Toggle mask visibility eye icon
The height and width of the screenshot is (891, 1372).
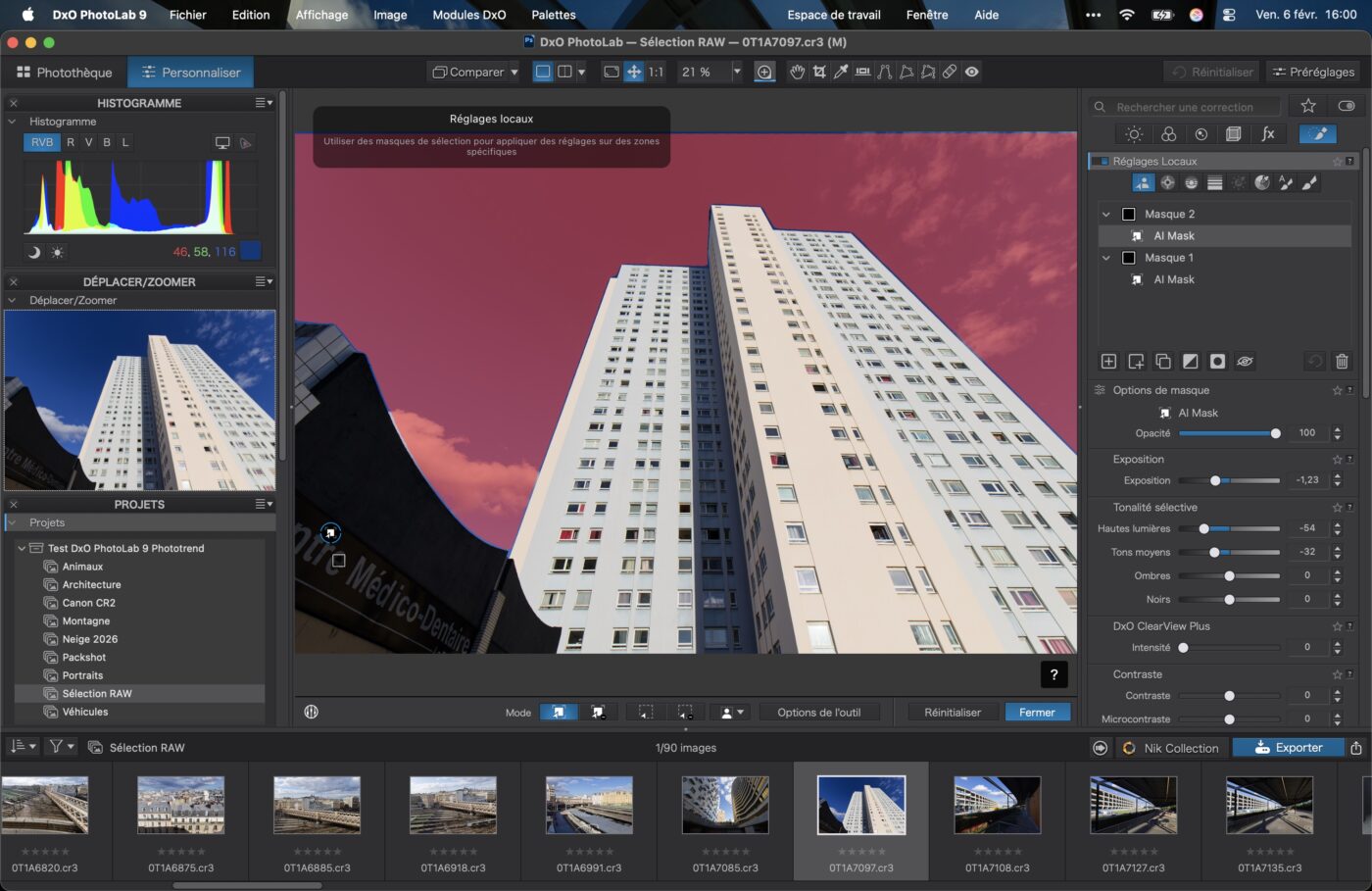click(1245, 362)
